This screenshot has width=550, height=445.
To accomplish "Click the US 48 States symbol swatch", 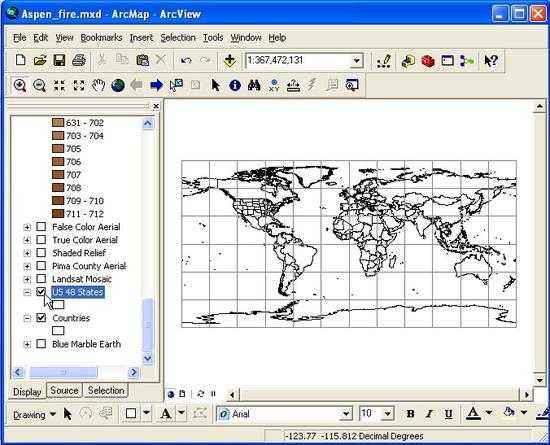I will coord(58,304).
